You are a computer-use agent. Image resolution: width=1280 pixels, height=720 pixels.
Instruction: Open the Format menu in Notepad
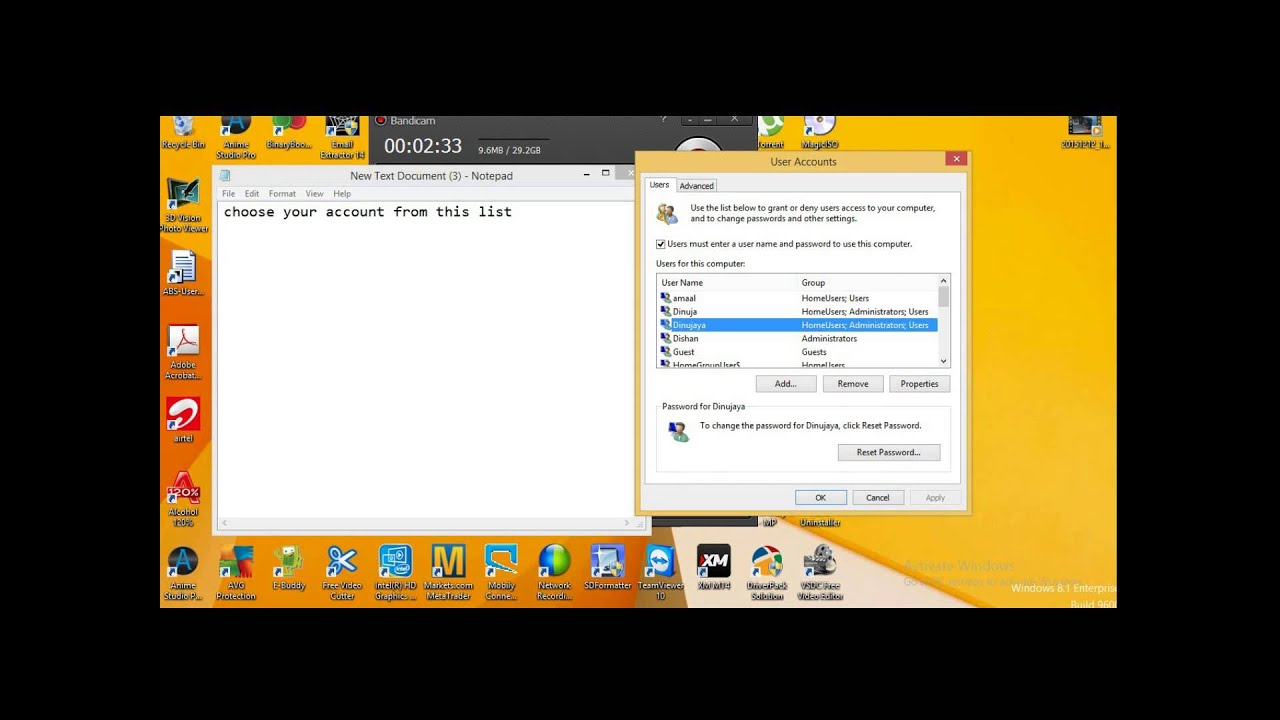(282, 194)
